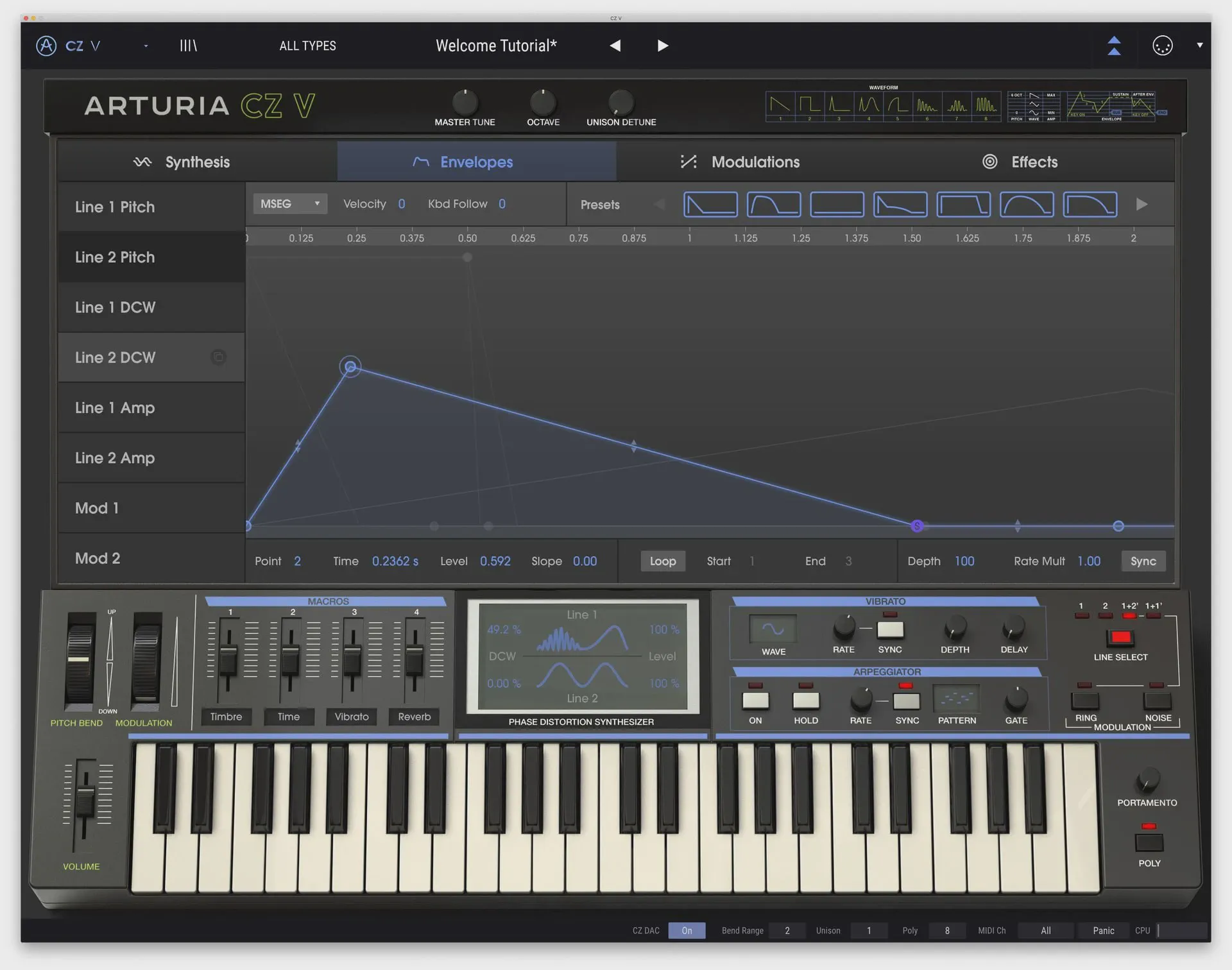
Task: Click the Timbre macro slider
Action: pyautogui.click(x=228, y=658)
